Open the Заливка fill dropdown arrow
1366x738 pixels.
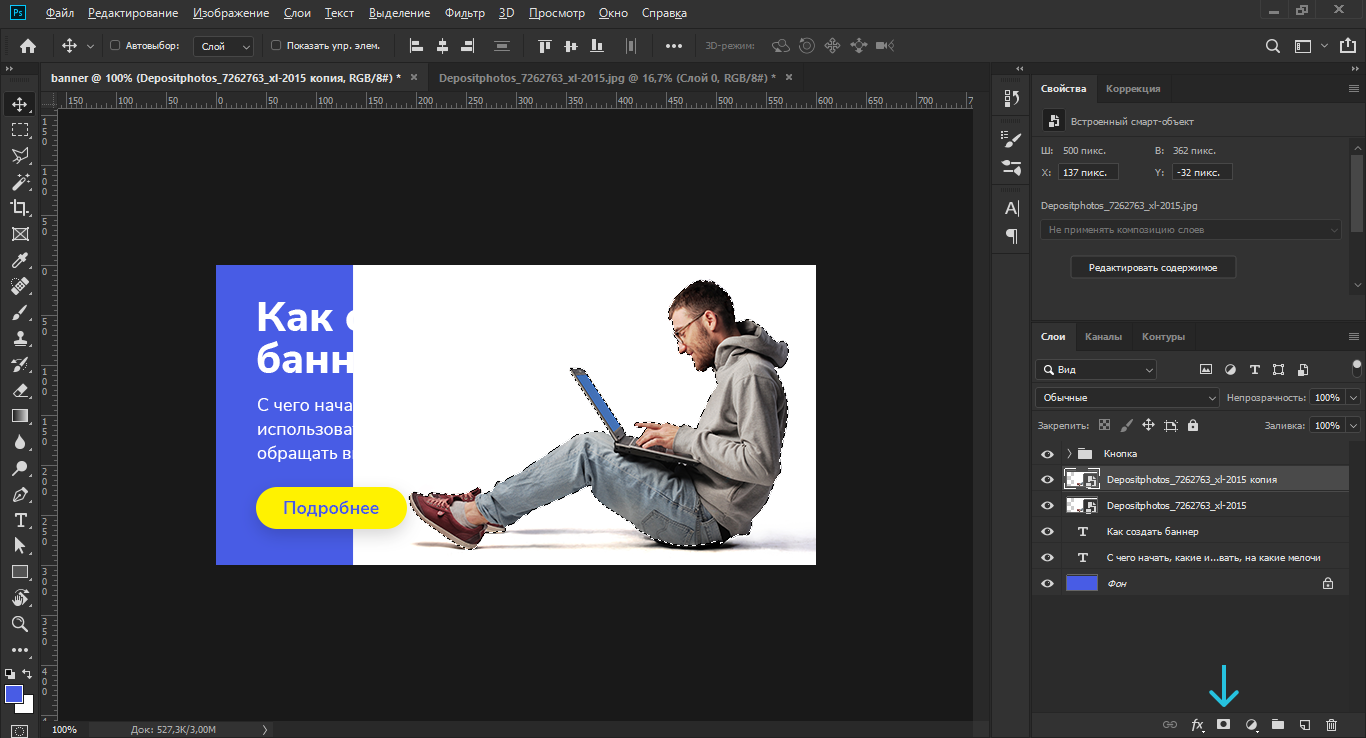tap(1353, 425)
